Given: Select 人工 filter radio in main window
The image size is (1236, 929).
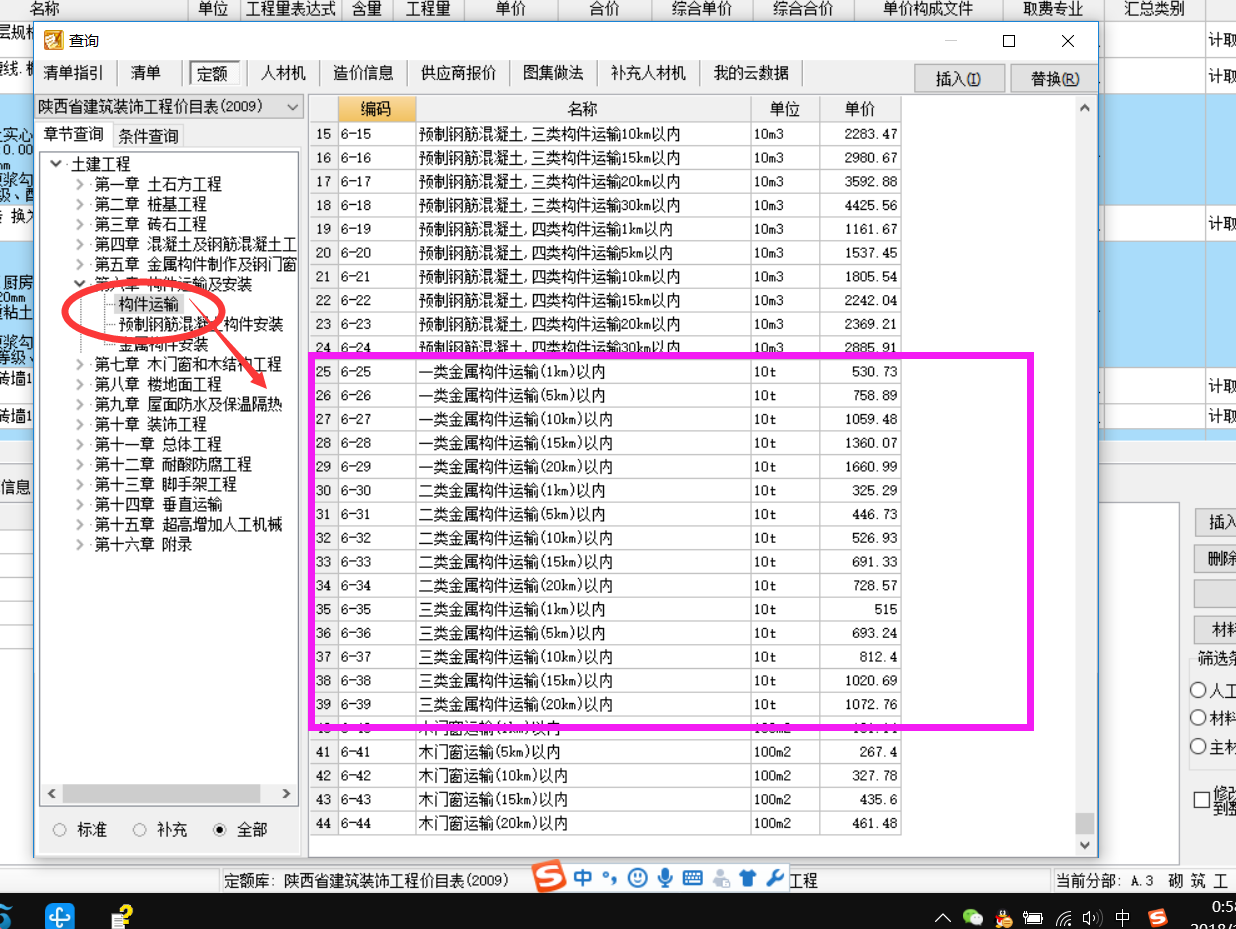Looking at the screenshot, I should click(x=1198, y=690).
